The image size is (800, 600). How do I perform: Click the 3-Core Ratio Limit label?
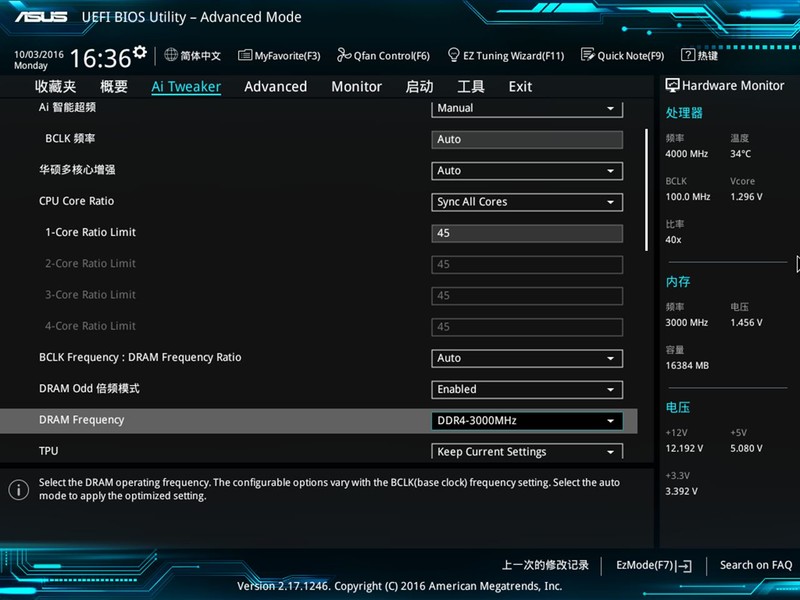[x=90, y=295]
